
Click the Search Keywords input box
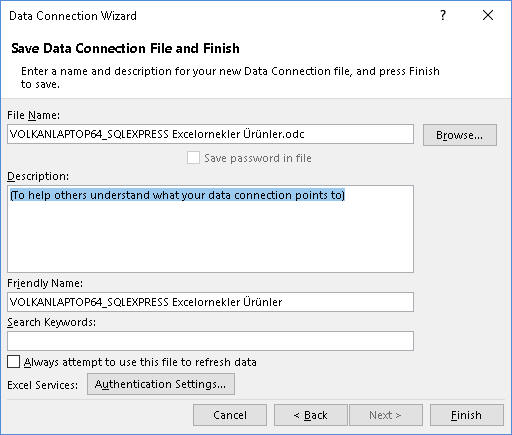210,341
